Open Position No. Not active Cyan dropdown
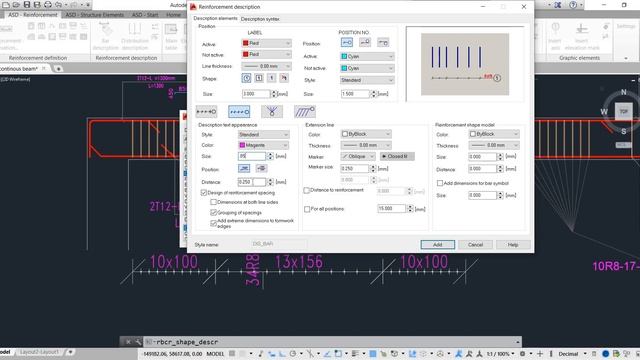The width and height of the screenshot is (640, 360). pos(367,68)
